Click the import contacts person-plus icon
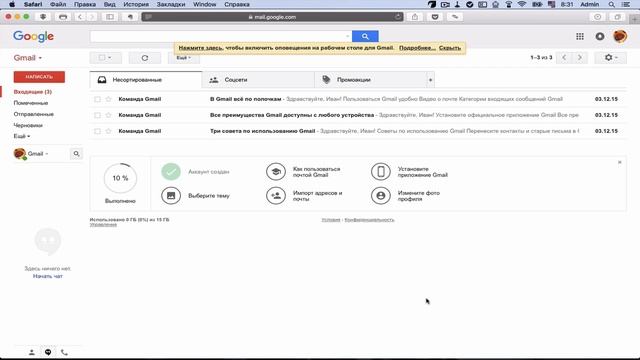This screenshot has height=360, width=640. point(276,196)
